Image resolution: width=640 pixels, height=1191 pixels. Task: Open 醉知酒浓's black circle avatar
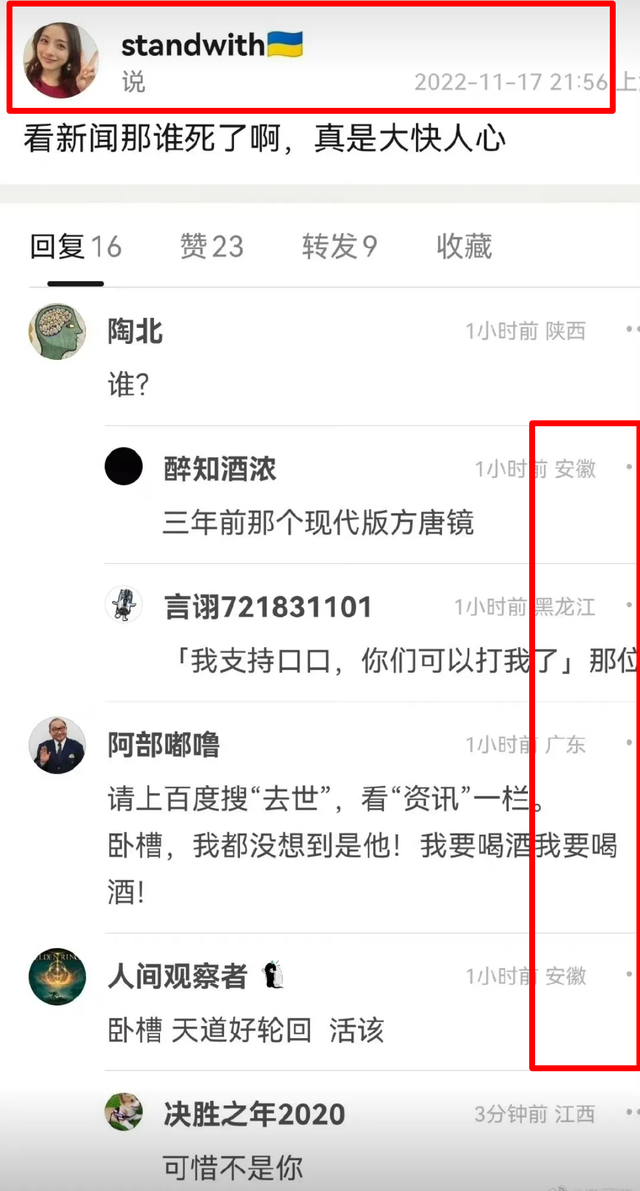click(124, 466)
